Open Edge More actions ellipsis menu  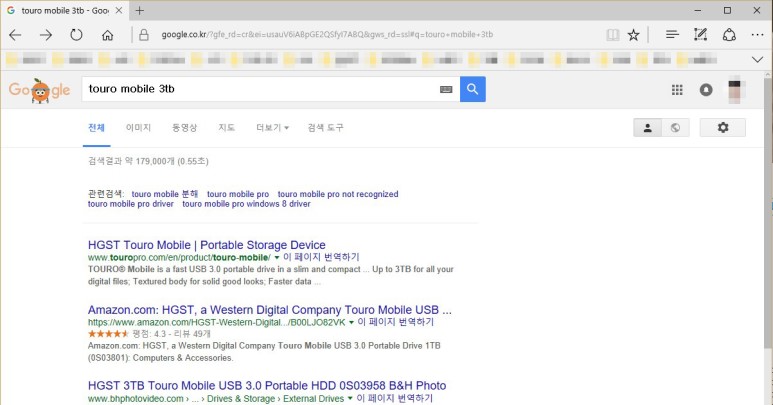tap(758, 34)
